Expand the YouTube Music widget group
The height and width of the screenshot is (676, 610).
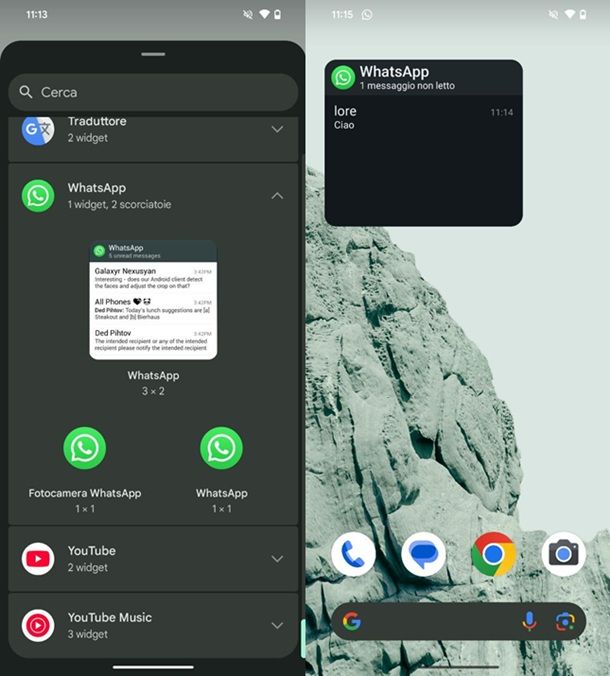277,626
